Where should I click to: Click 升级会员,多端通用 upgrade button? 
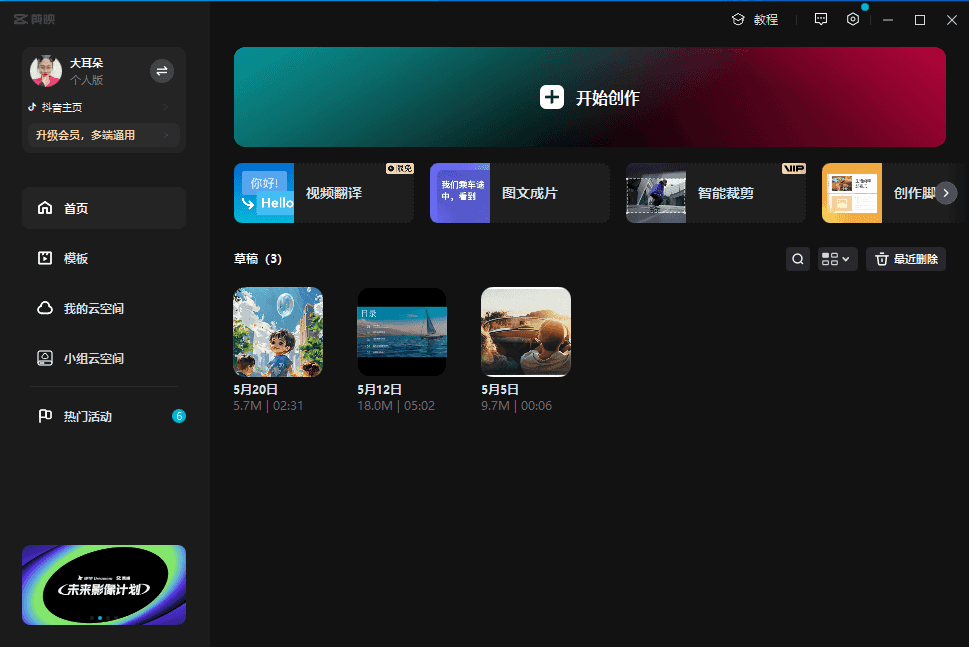[103, 135]
